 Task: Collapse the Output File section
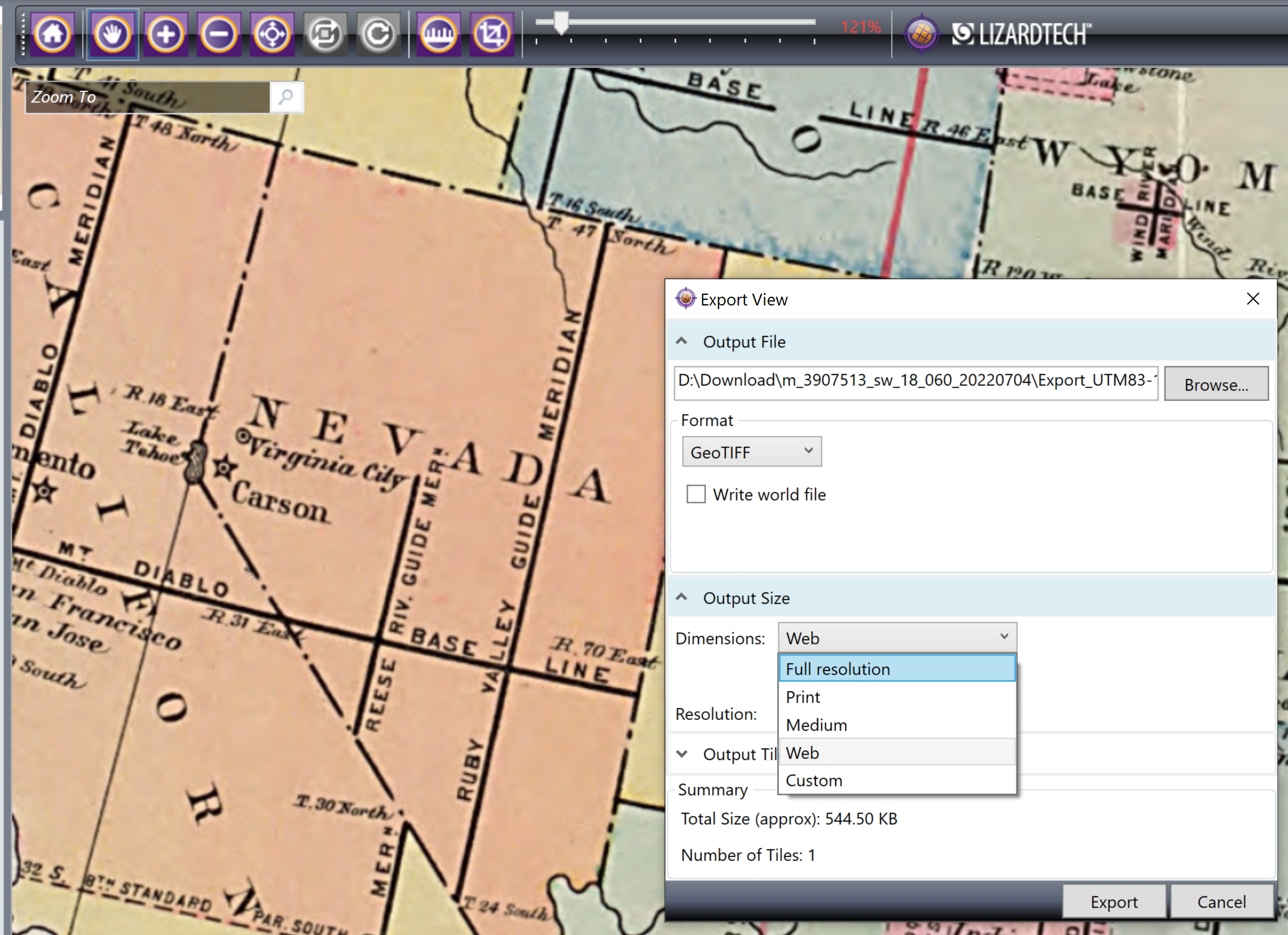pos(682,341)
